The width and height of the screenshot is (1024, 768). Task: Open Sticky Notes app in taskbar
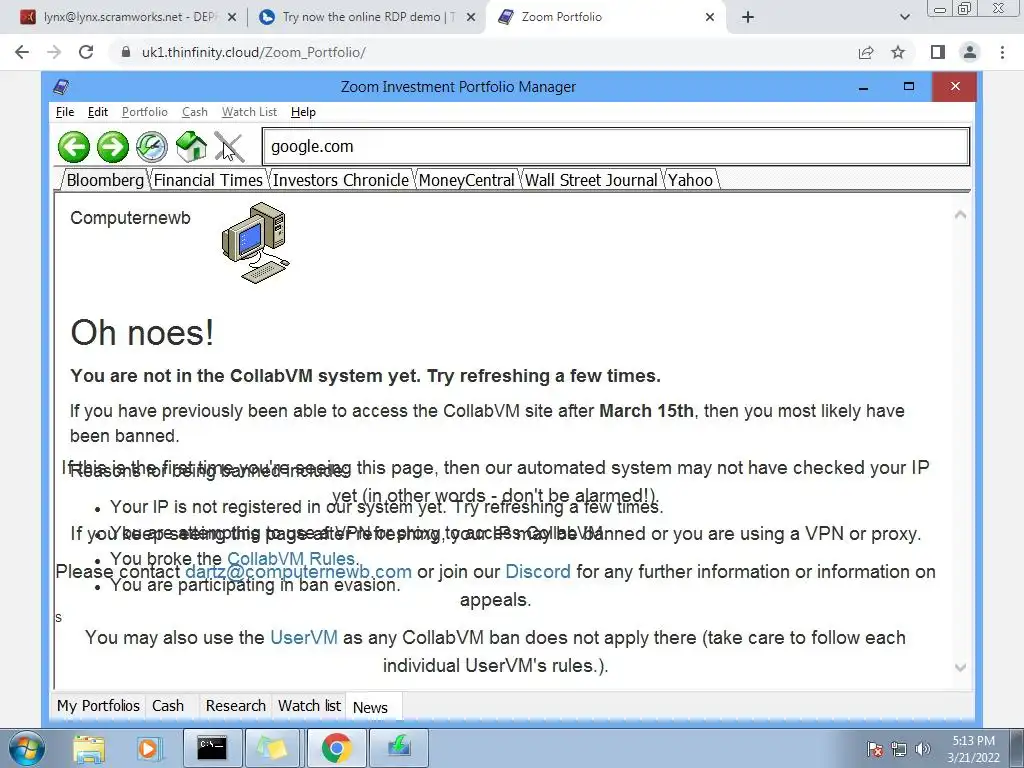(x=272, y=748)
